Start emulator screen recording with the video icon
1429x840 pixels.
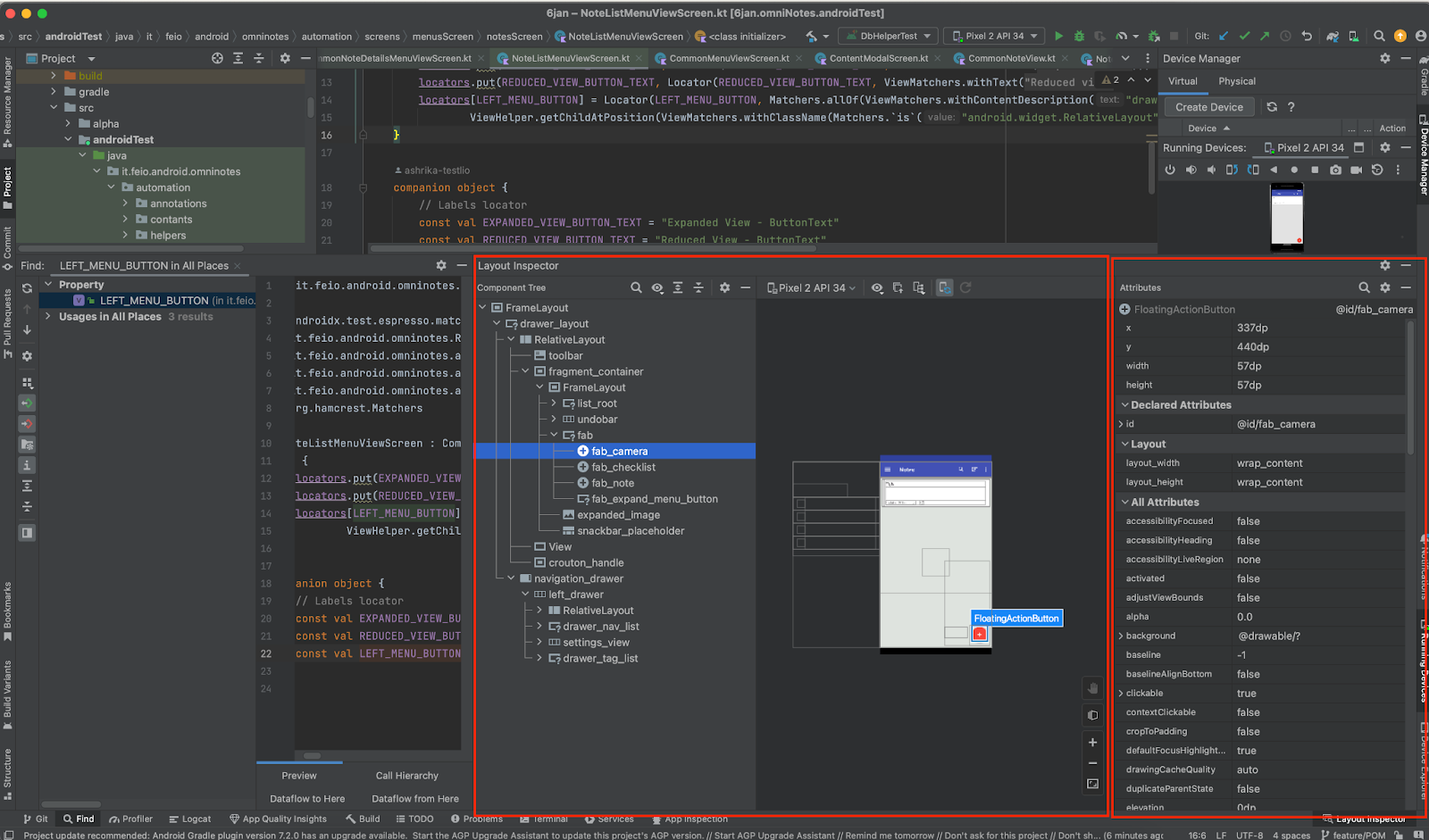(x=1356, y=170)
